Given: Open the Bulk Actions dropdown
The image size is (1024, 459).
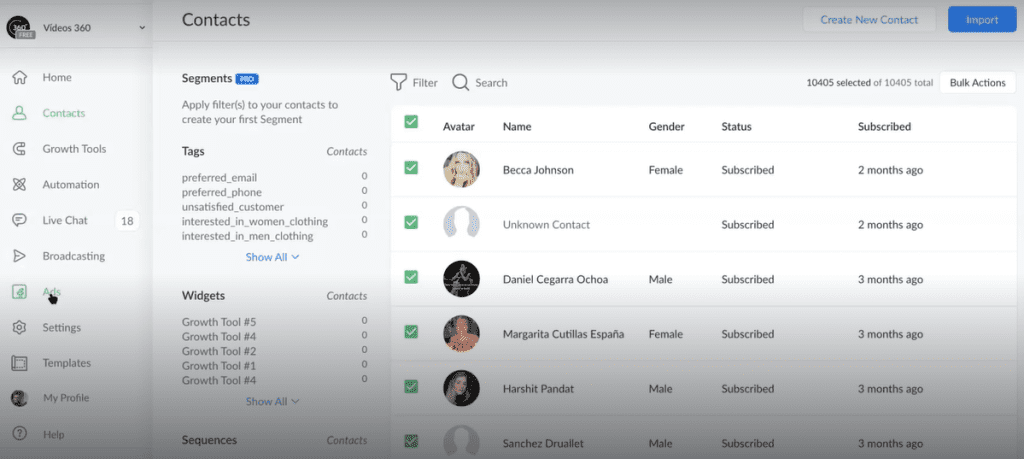Looking at the screenshot, I should 978,83.
